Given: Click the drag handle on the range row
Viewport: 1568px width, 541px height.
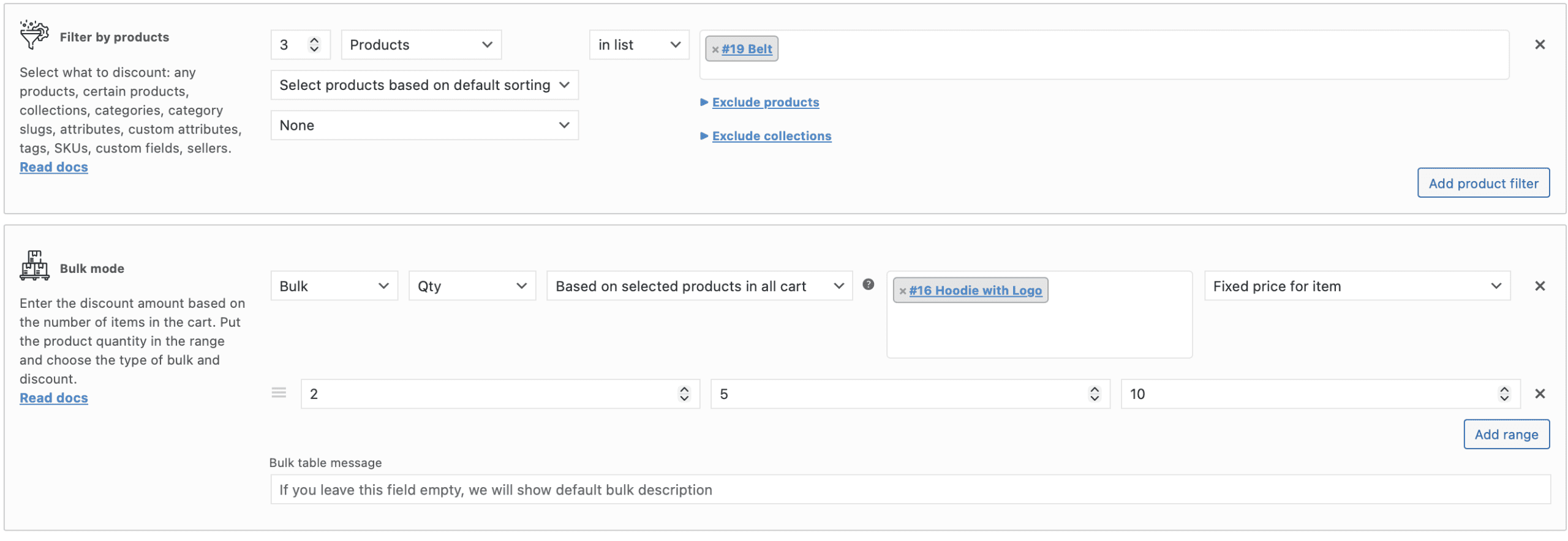Looking at the screenshot, I should click(279, 393).
